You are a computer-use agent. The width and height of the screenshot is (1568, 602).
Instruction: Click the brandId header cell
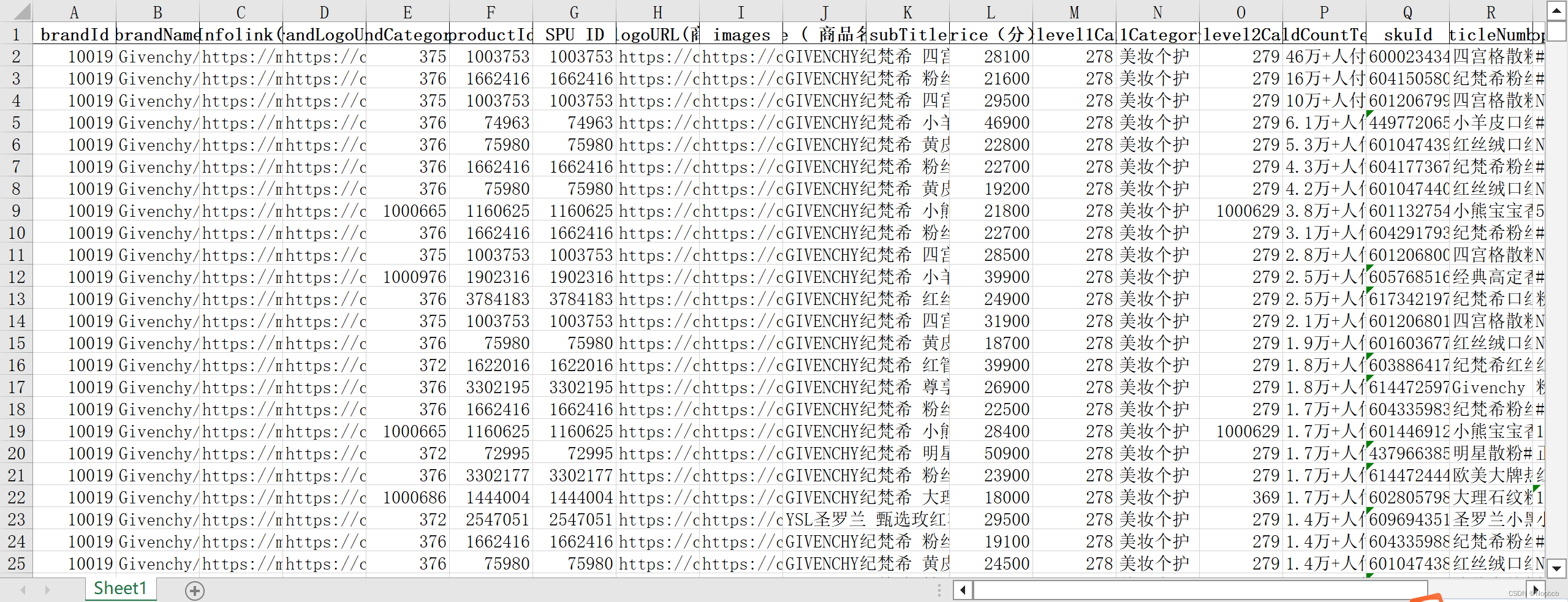point(74,34)
